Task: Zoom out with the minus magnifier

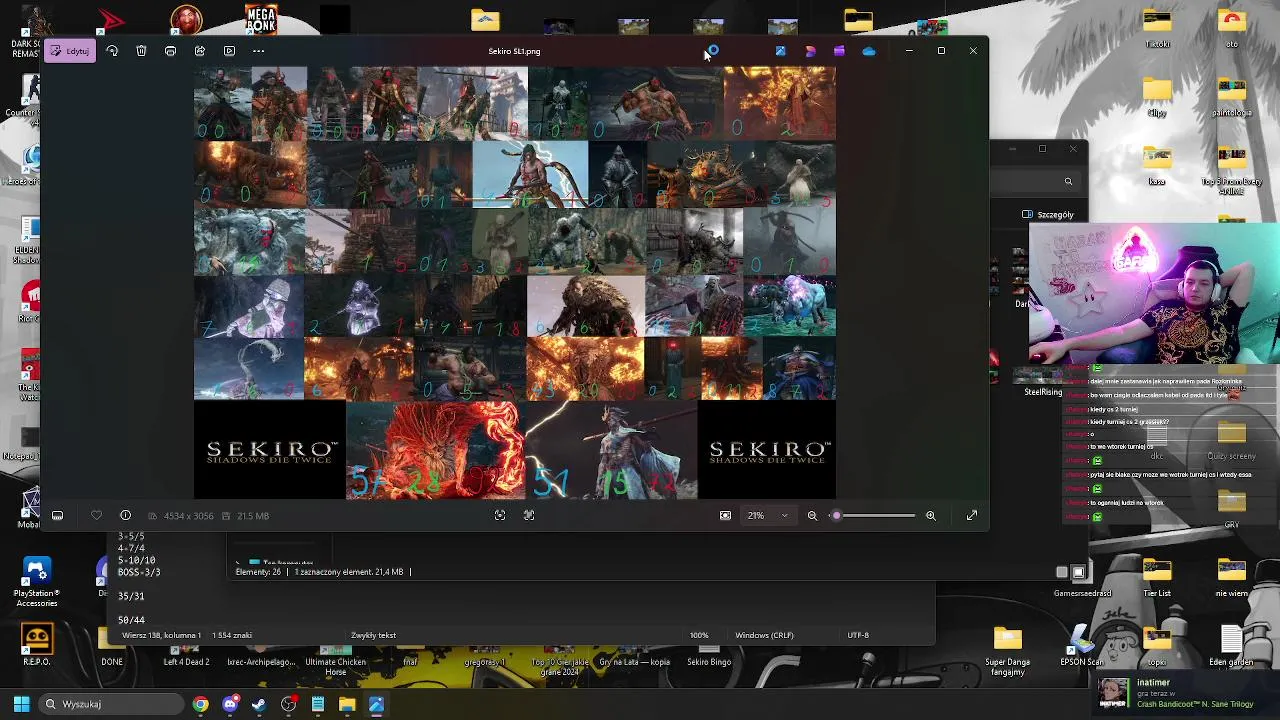Action: pos(812,516)
